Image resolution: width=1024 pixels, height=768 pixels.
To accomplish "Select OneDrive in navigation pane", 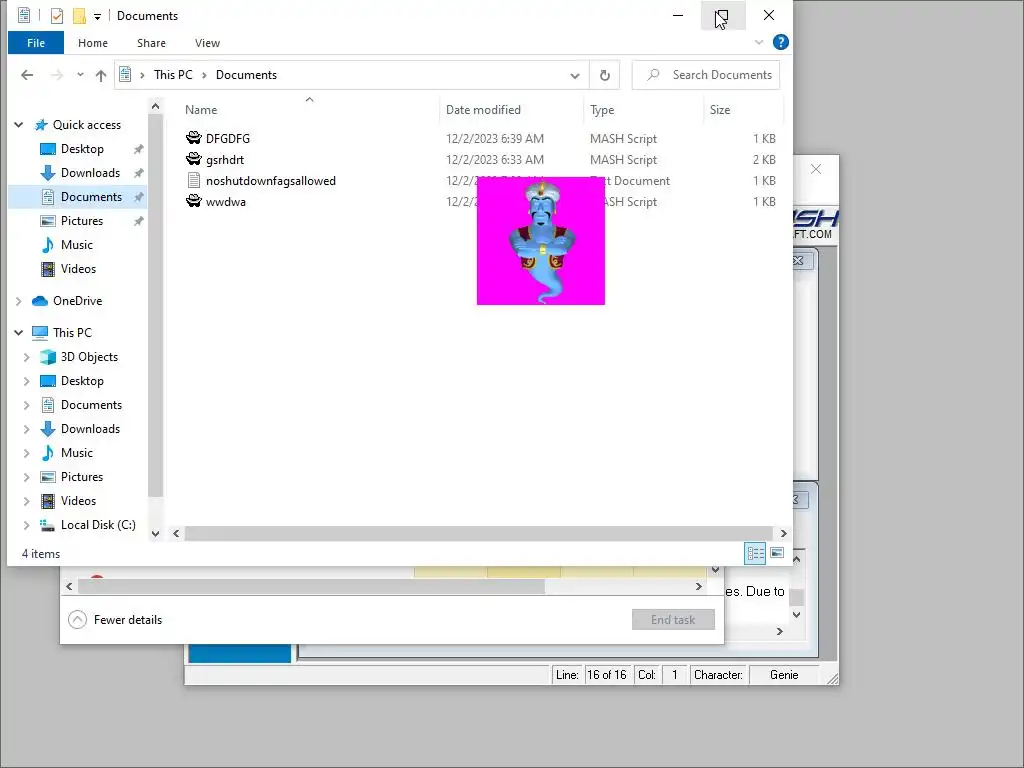I will pyautogui.click(x=77, y=301).
